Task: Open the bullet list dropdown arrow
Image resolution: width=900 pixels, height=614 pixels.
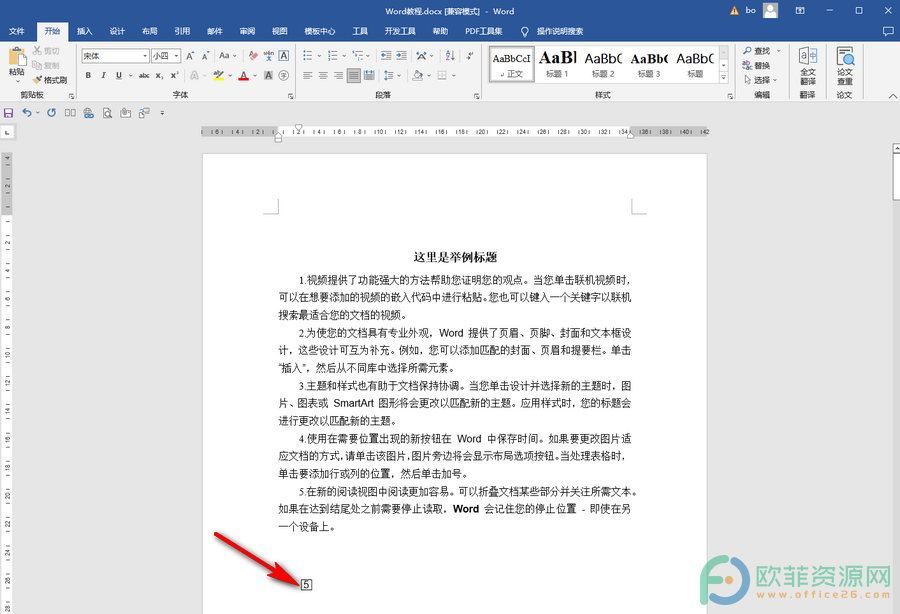Action: tap(320, 56)
